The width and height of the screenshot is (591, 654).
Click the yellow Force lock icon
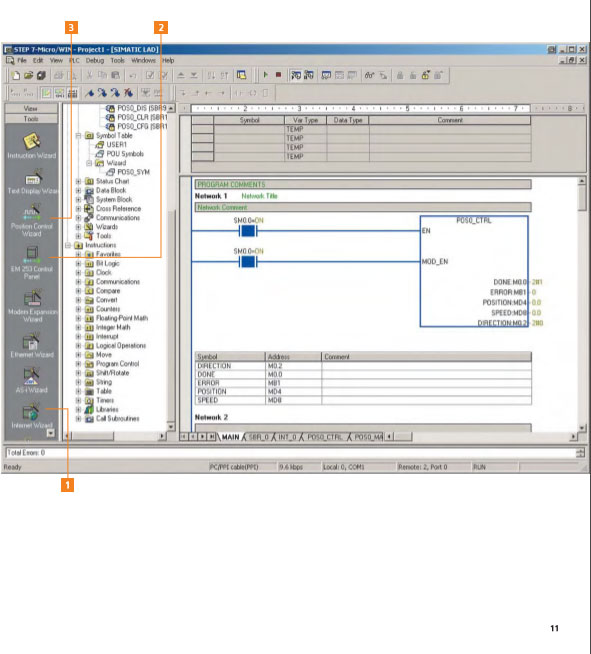(x=425, y=75)
